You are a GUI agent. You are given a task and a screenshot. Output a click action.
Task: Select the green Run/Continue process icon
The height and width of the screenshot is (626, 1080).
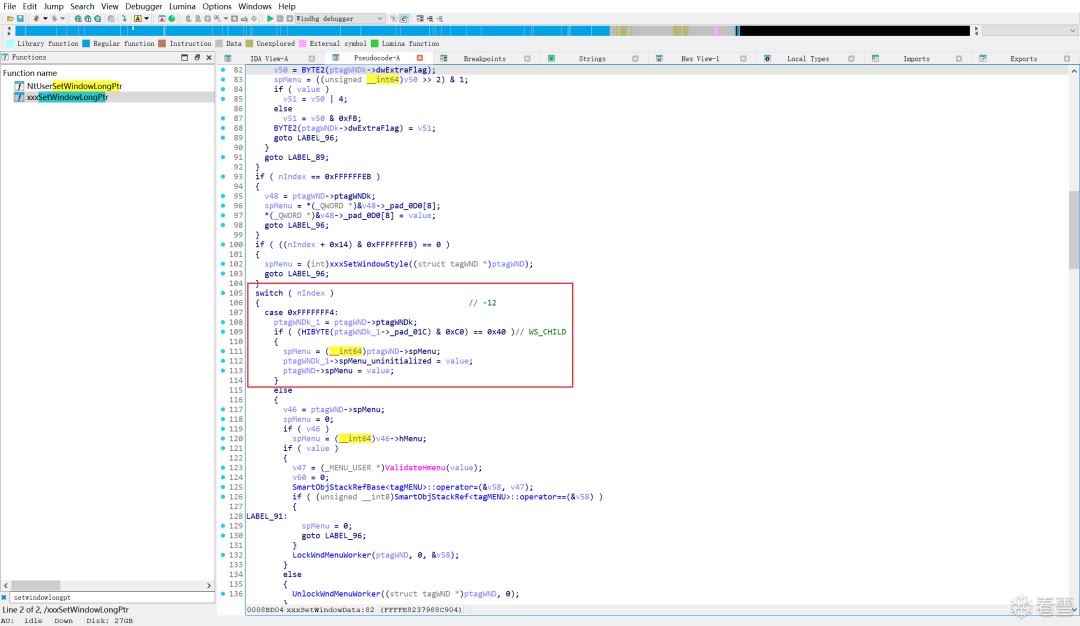[270, 17]
